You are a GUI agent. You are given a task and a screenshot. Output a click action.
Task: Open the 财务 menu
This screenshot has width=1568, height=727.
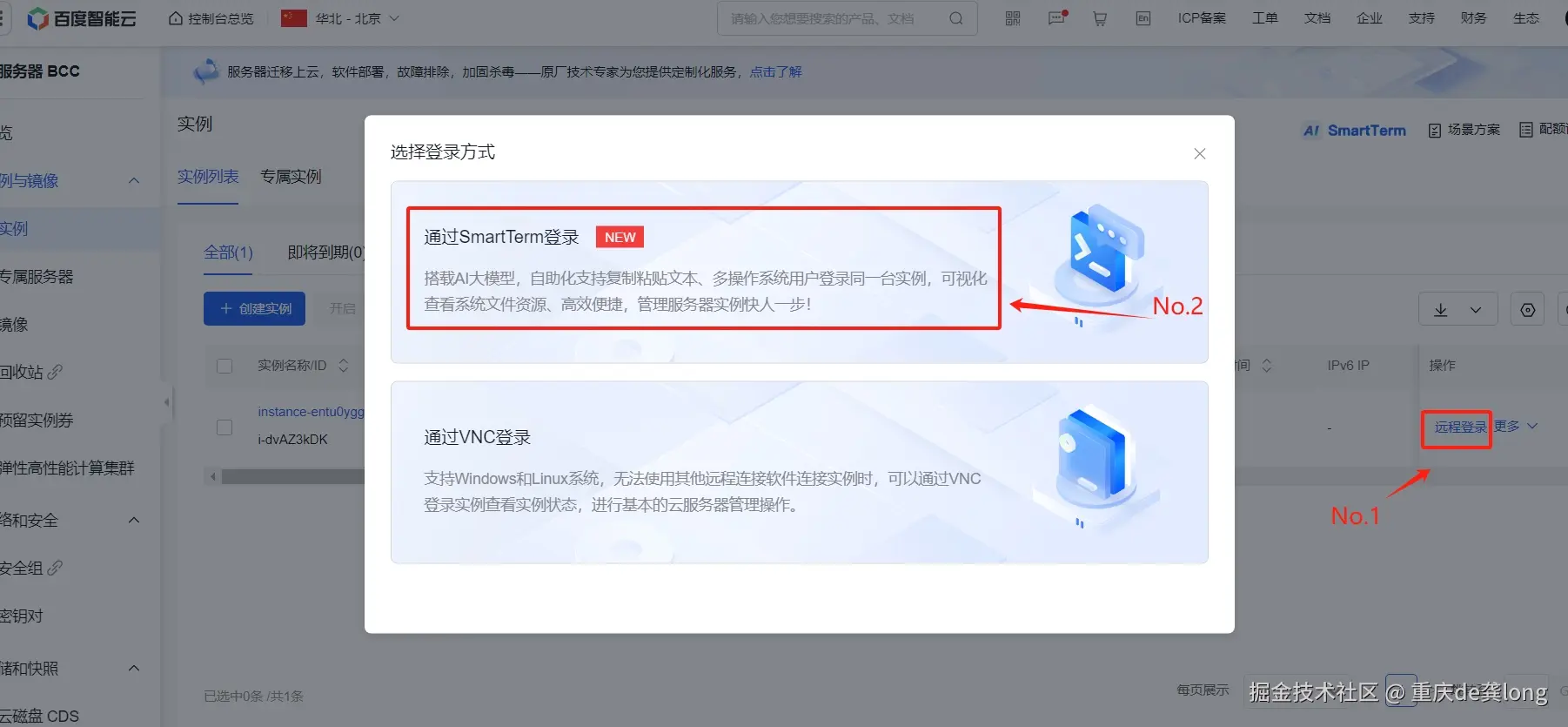pyautogui.click(x=1474, y=18)
